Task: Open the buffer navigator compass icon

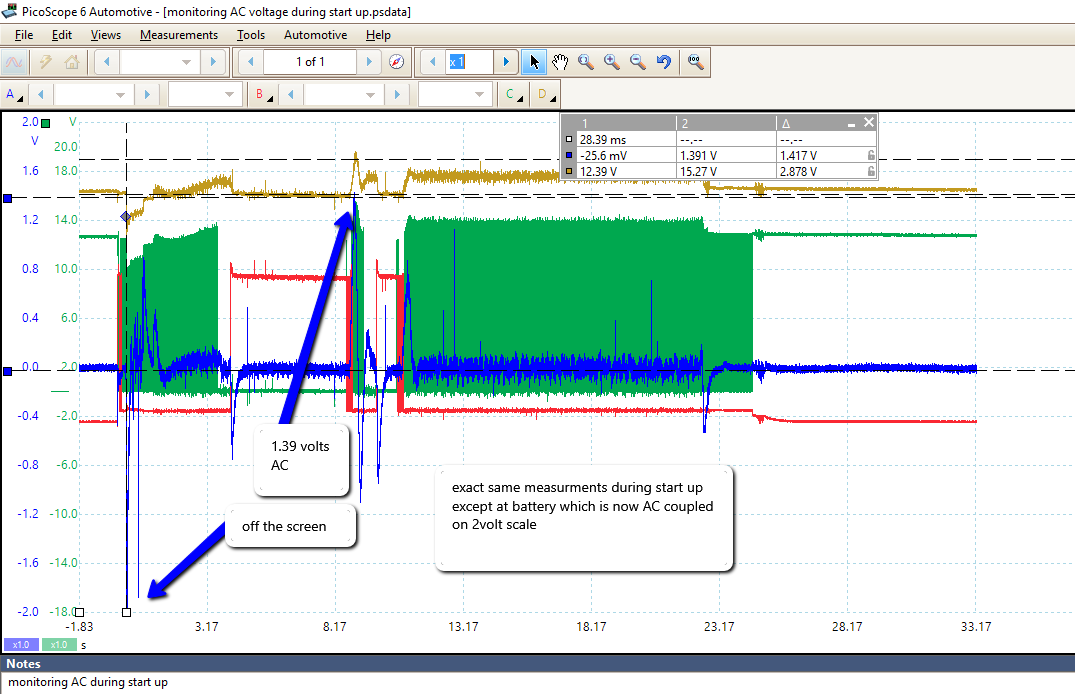Action: pos(397,62)
